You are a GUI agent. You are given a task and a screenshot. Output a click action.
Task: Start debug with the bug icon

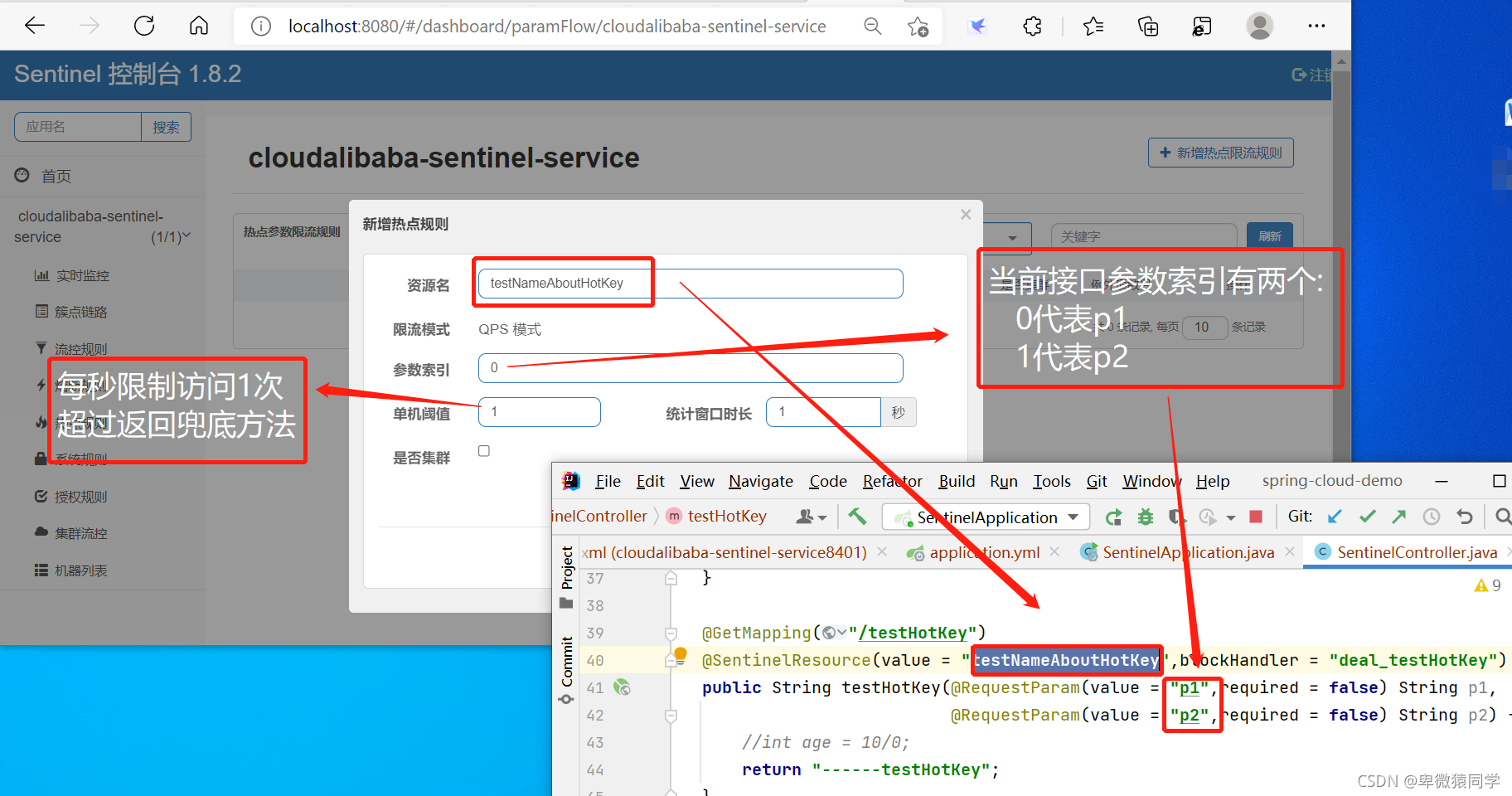tap(1146, 517)
